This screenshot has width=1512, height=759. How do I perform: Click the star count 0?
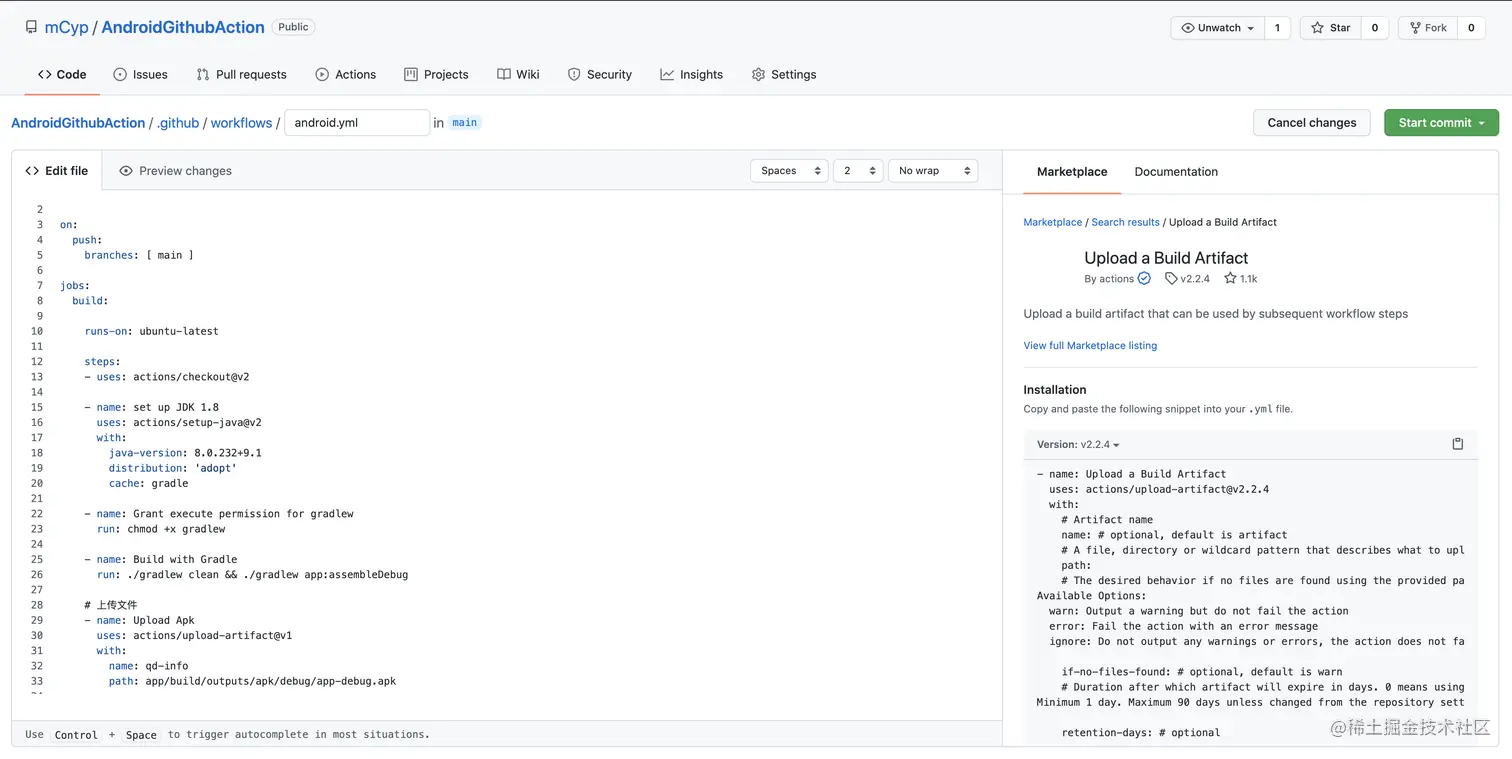point(1374,28)
